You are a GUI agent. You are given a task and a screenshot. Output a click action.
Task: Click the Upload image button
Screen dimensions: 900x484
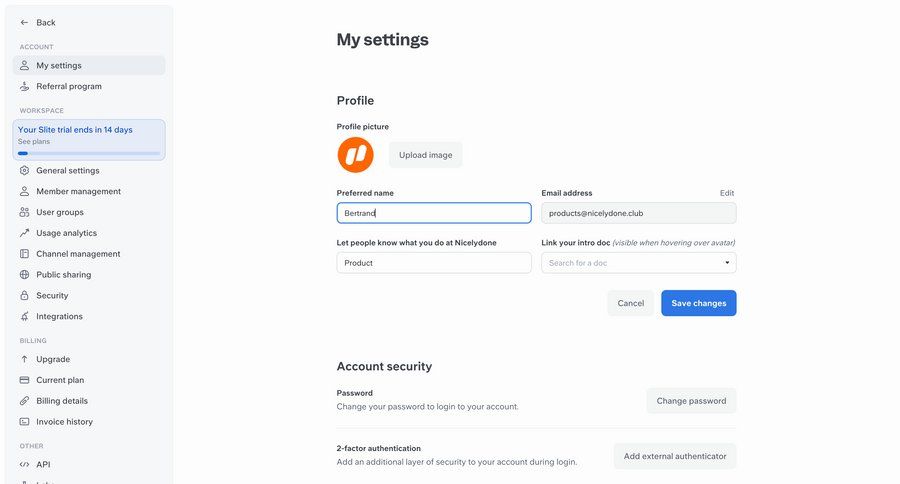tap(425, 155)
